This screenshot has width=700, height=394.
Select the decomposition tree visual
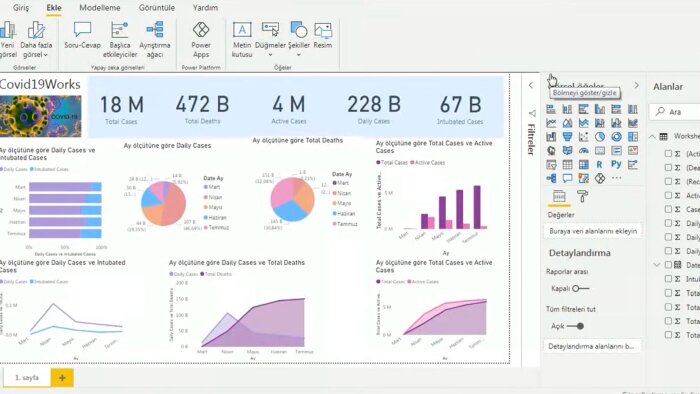click(551, 178)
